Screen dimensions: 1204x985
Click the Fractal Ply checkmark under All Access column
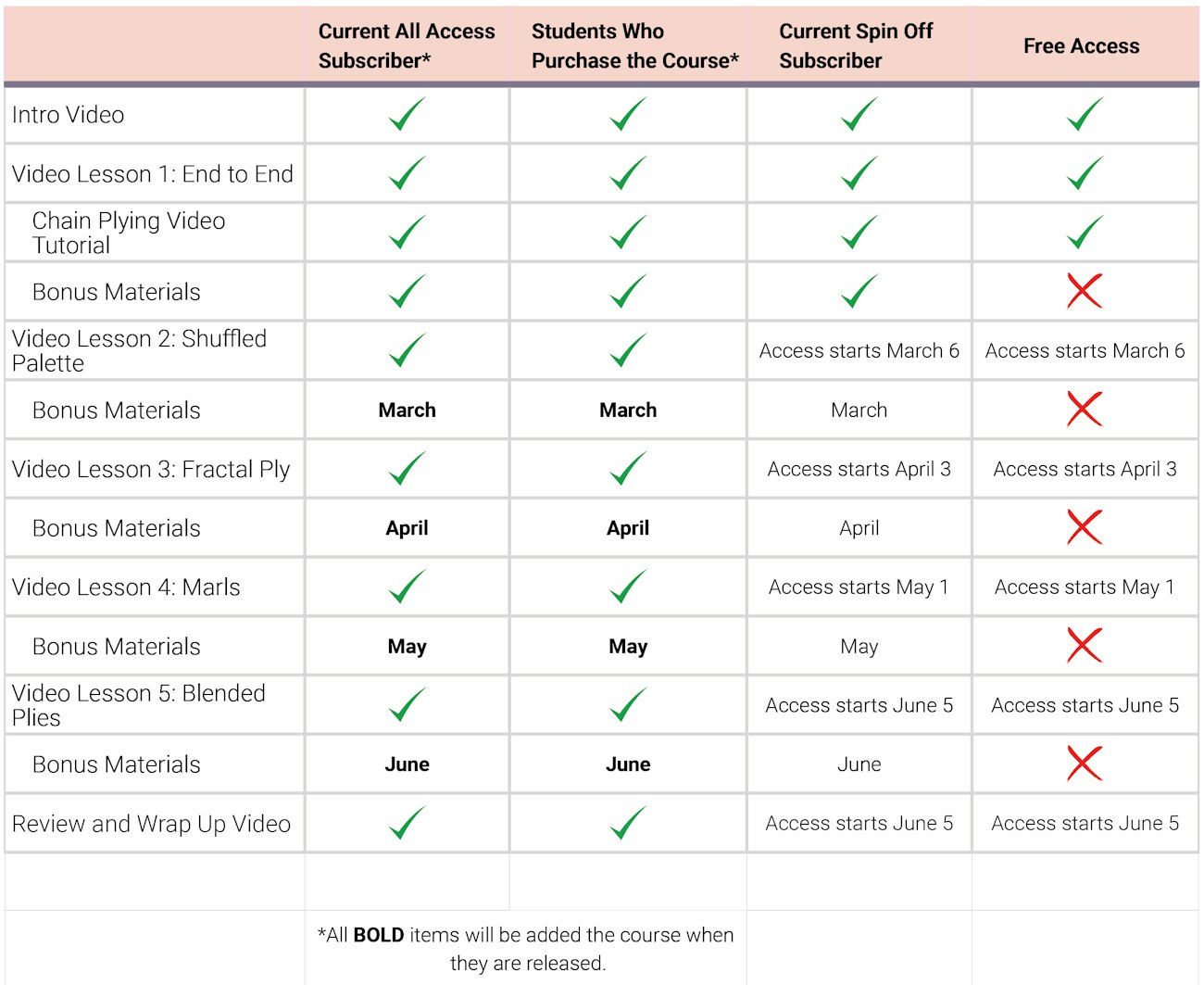[407, 469]
